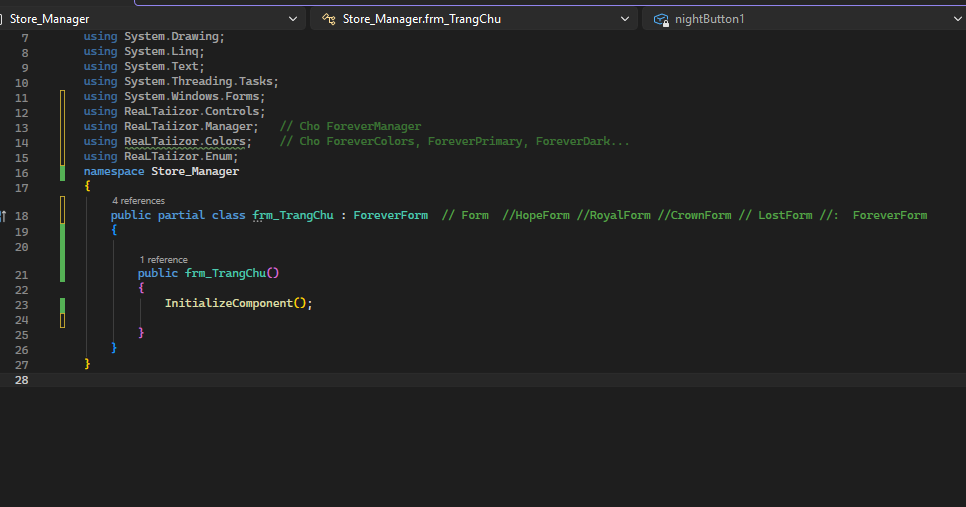The height and width of the screenshot is (507, 966).
Task: Click the frm_TrangChu constructor name on line 21
Action: (x=225, y=273)
